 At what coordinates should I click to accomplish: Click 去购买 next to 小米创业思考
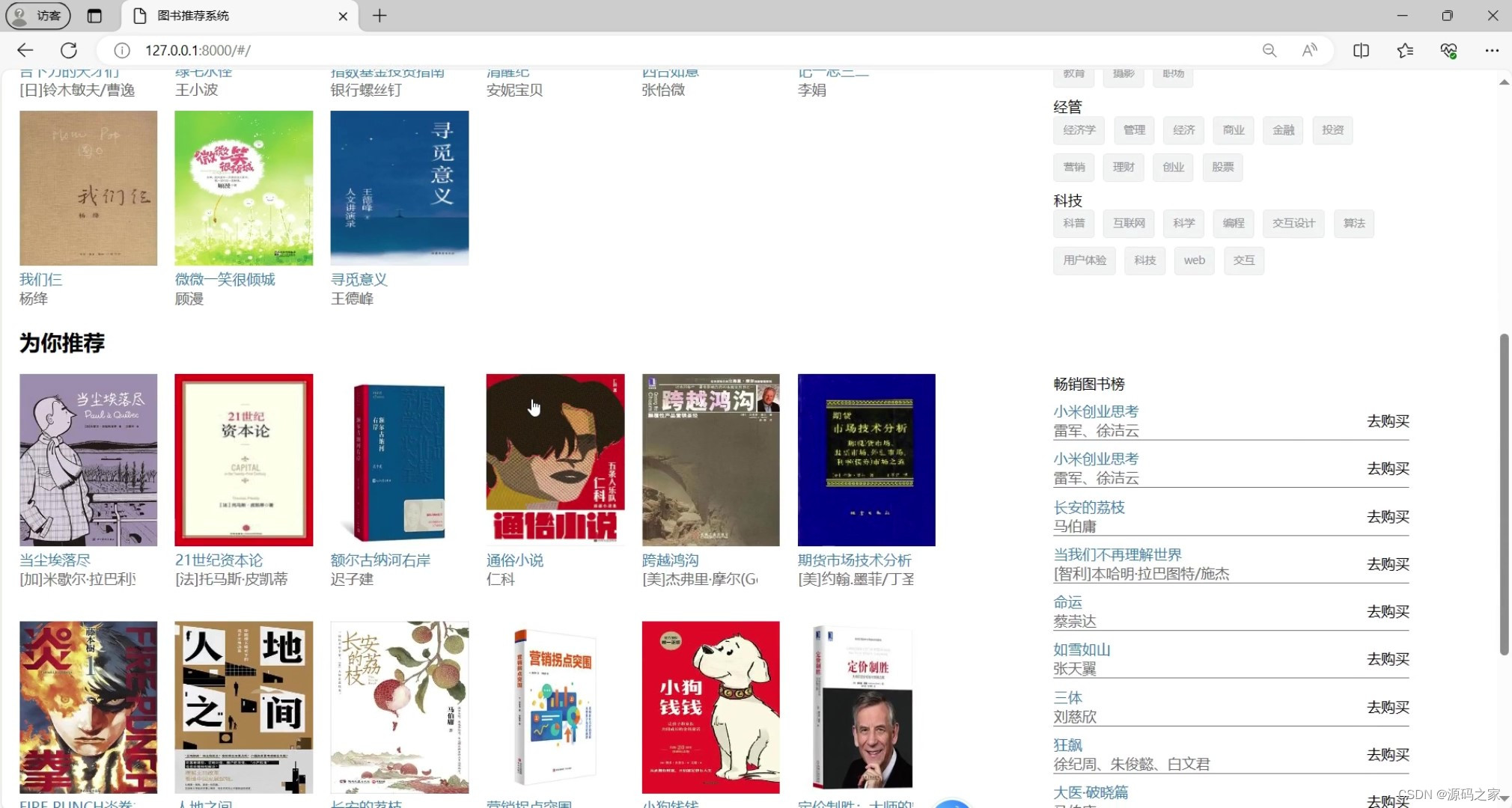pos(1386,421)
